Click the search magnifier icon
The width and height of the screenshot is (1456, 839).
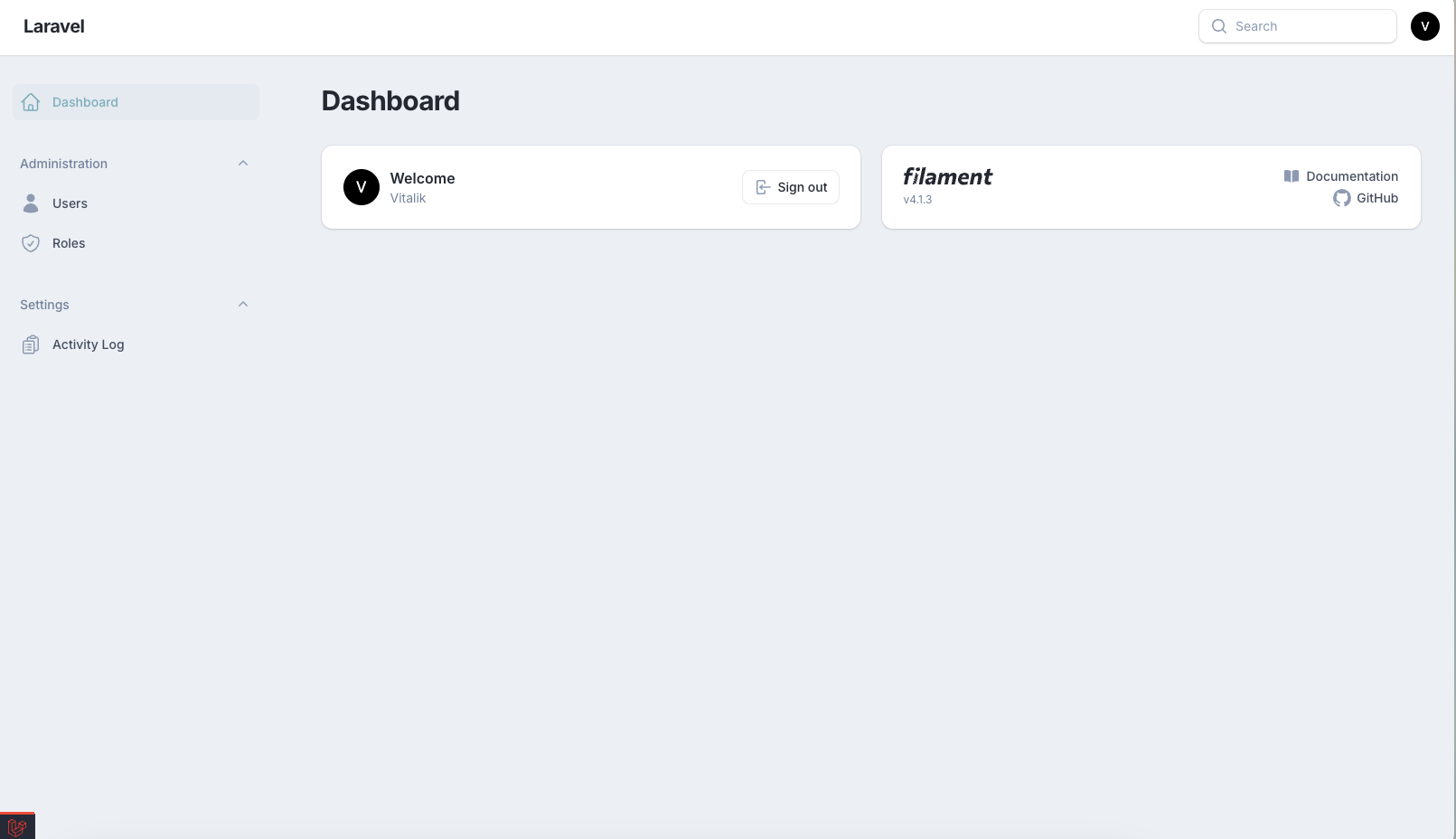point(1219,26)
